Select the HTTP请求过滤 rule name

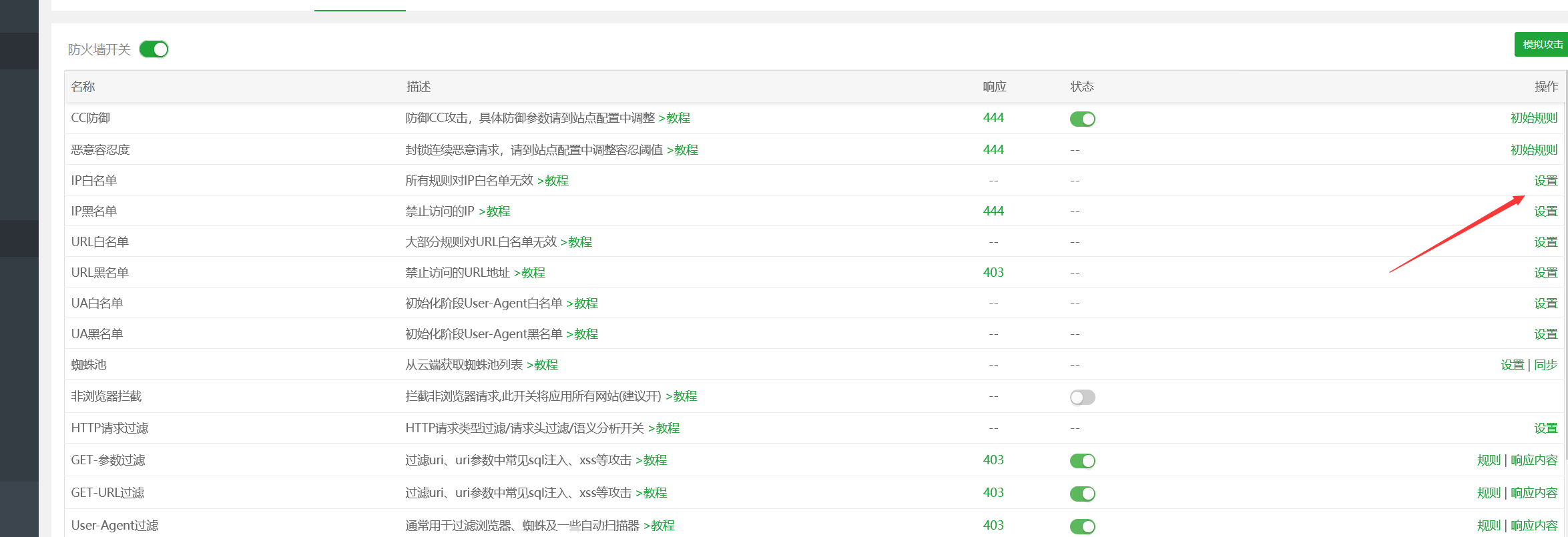coord(109,428)
